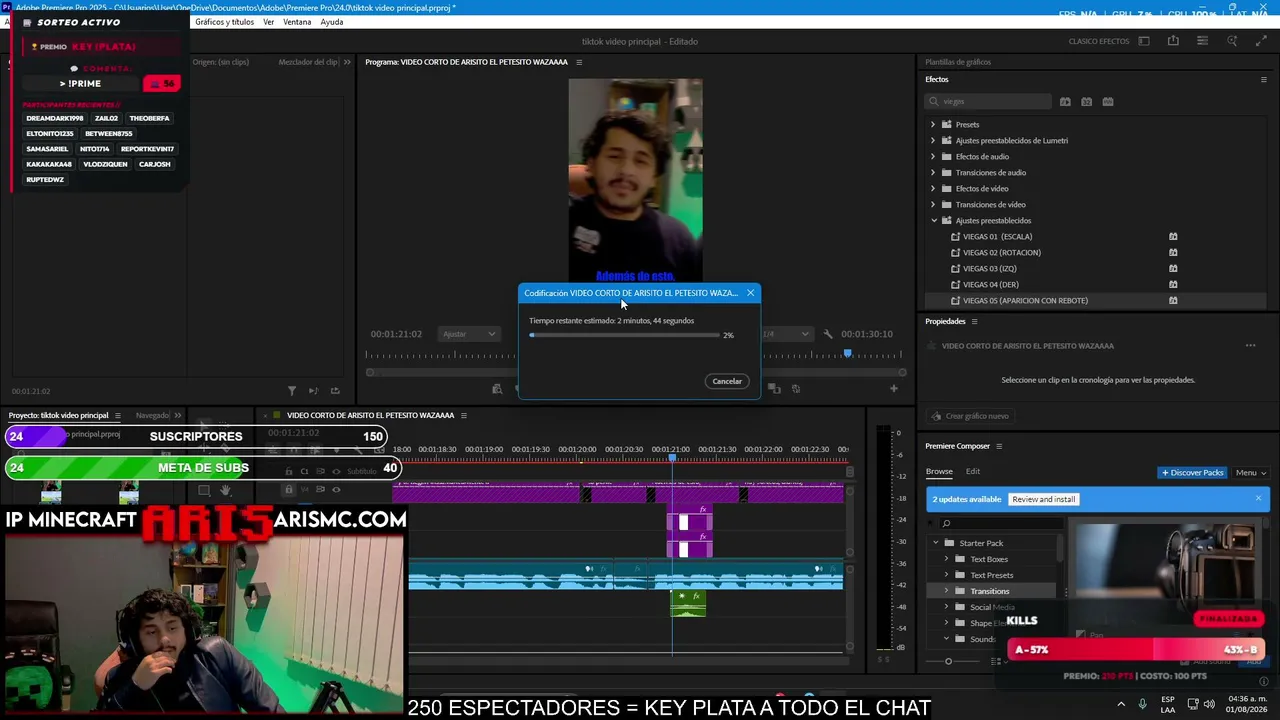Screen dimensions: 1280x720
Task: Select the VIEGAS 04 (DER) preset
Action: 990,285
